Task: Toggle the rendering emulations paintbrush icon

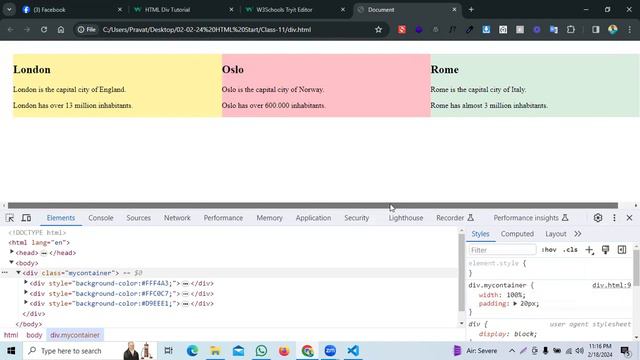Action: click(605, 250)
